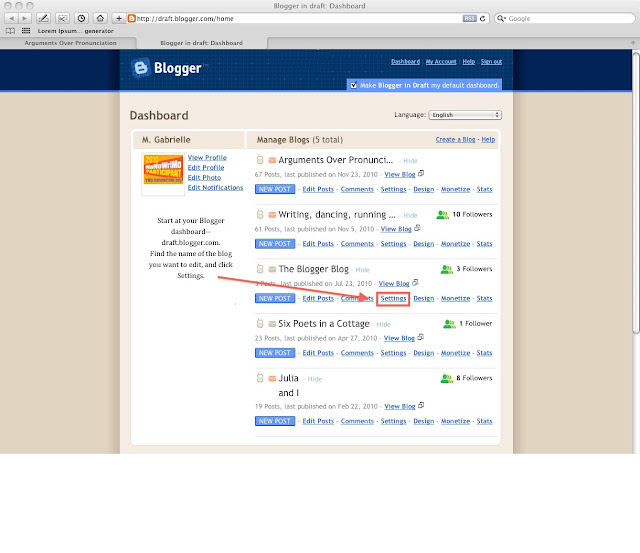Click Sign out in header
Screen dimensions: 640x553
click(491, 62)
